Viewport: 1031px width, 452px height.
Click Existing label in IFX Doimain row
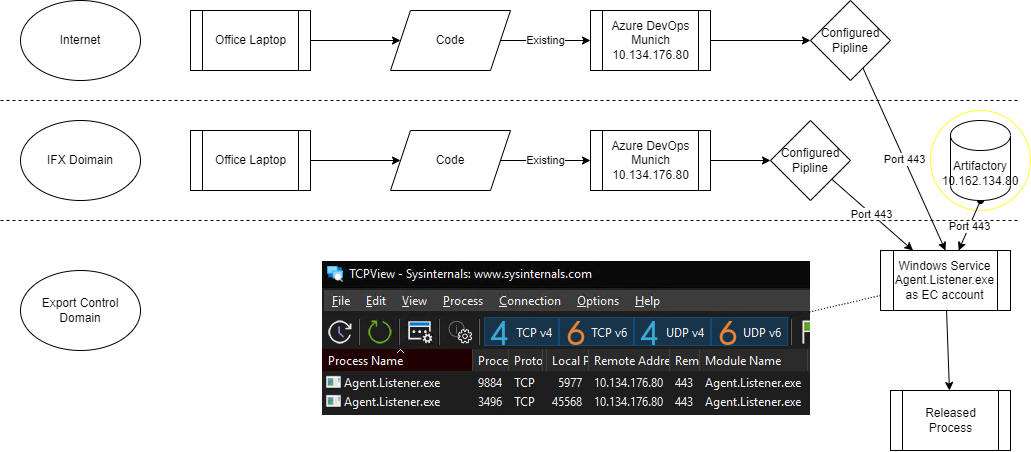coord(546,160)
